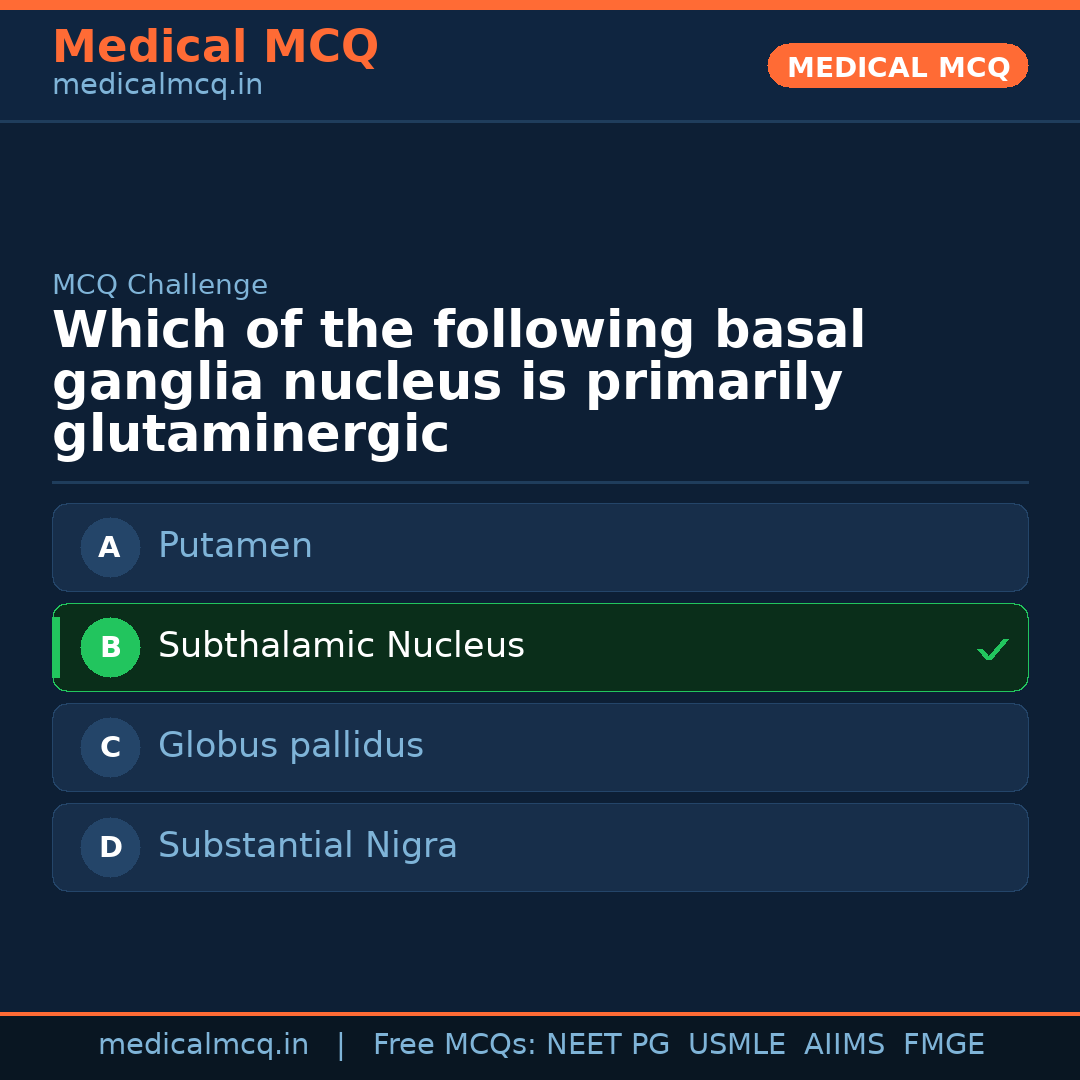Click the AIIMS label in the footer

coord(845,1044)
